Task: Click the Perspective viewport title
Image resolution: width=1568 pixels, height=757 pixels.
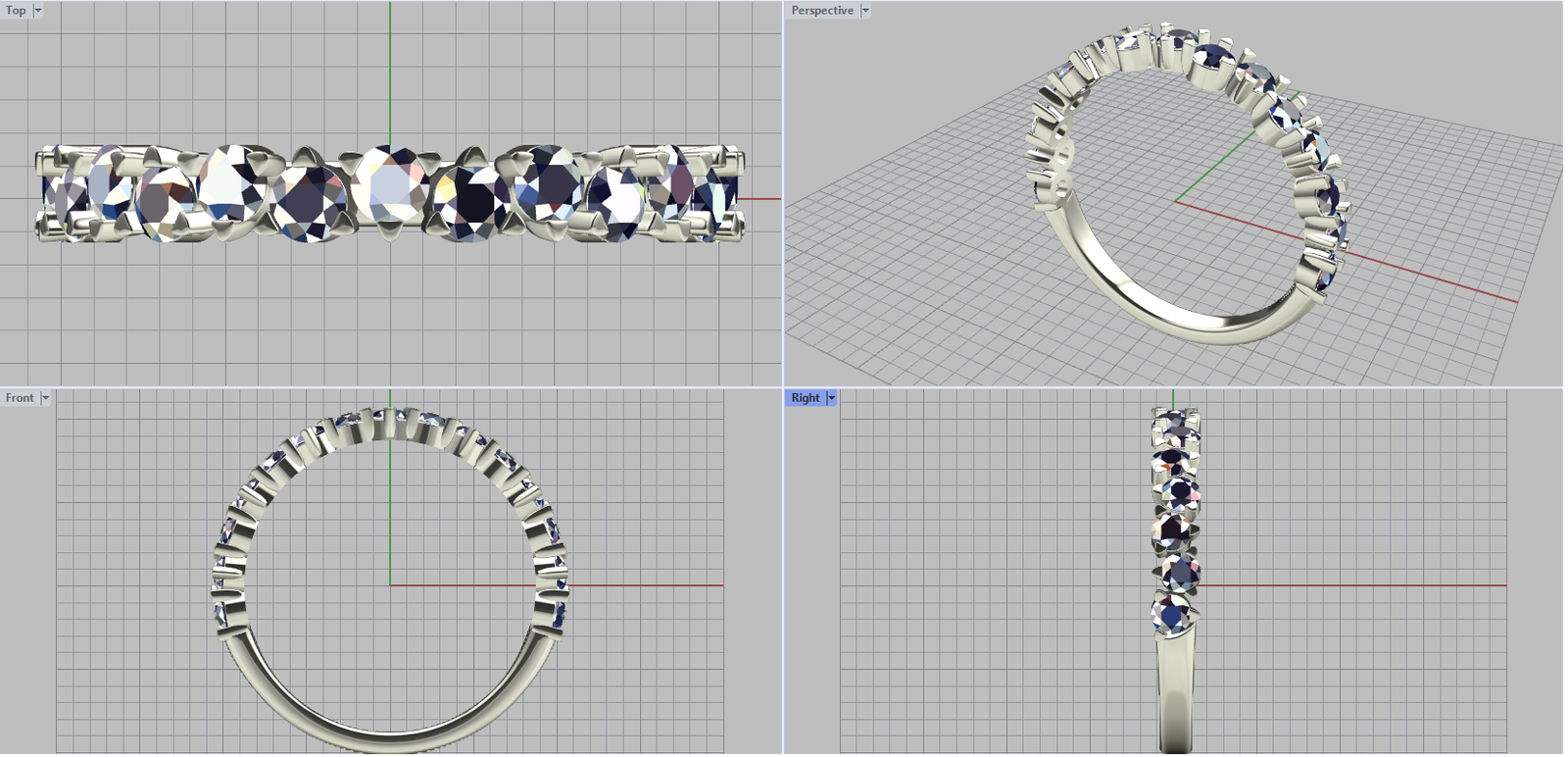Action: coord(821,11)
